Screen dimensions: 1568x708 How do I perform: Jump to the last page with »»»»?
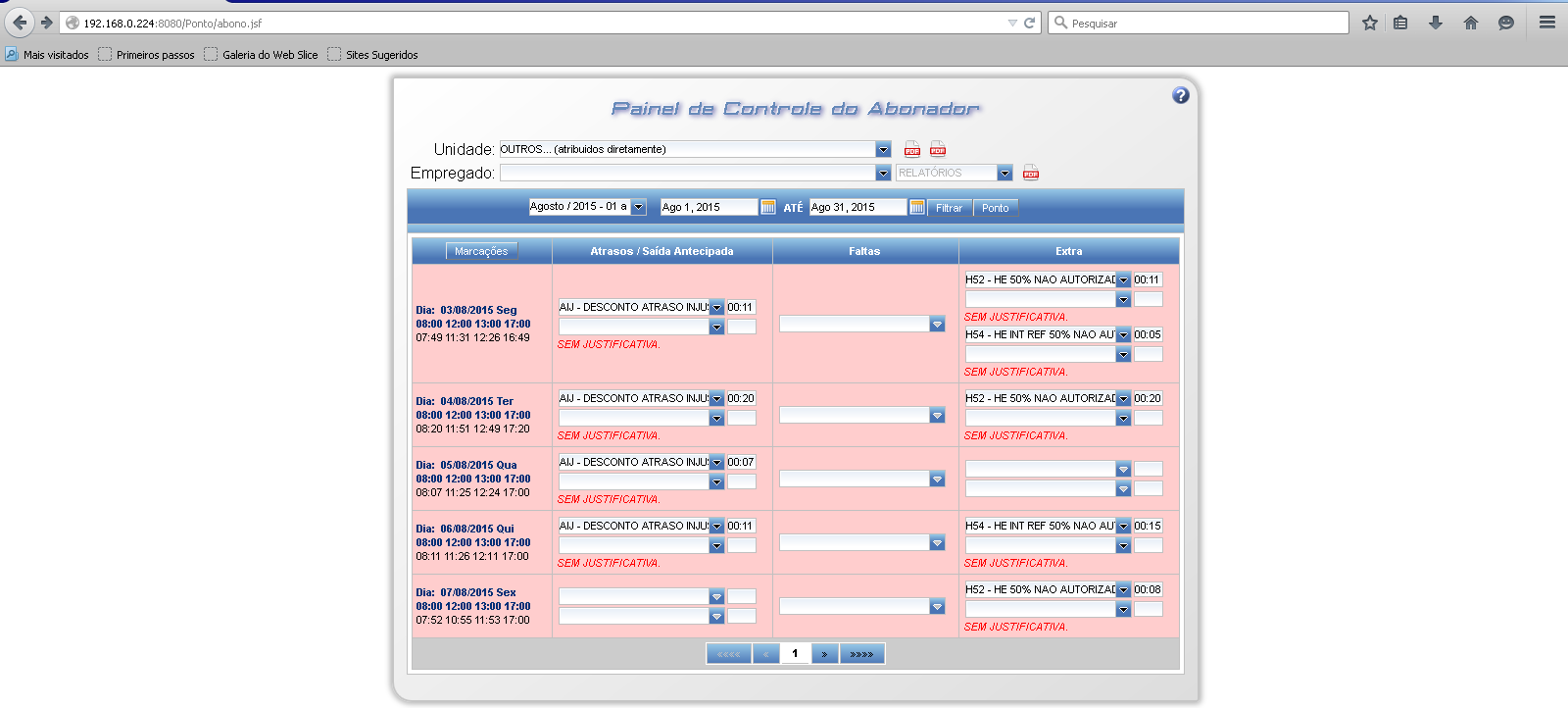861,654
